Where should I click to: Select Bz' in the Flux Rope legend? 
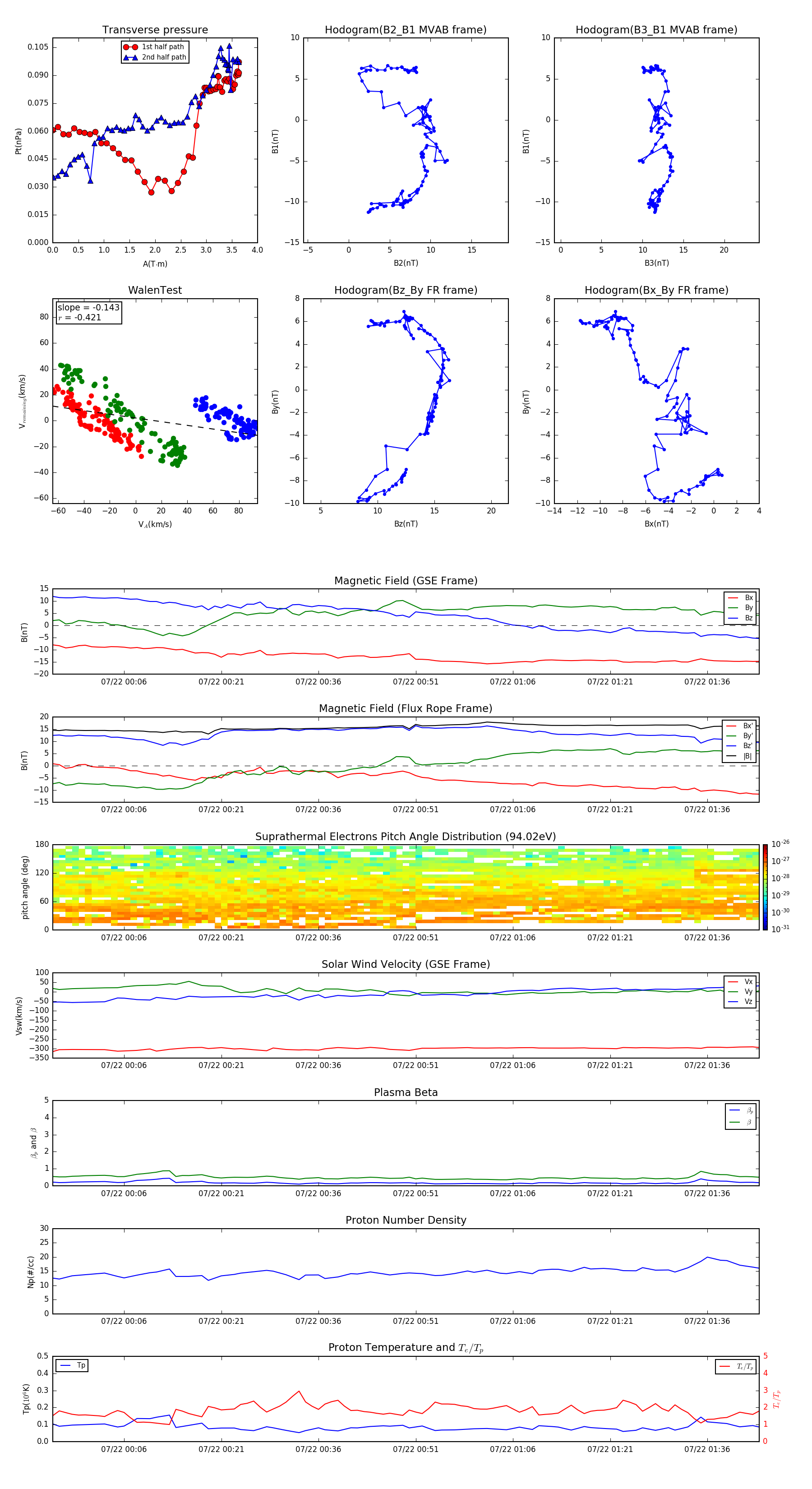coord(740,746)
